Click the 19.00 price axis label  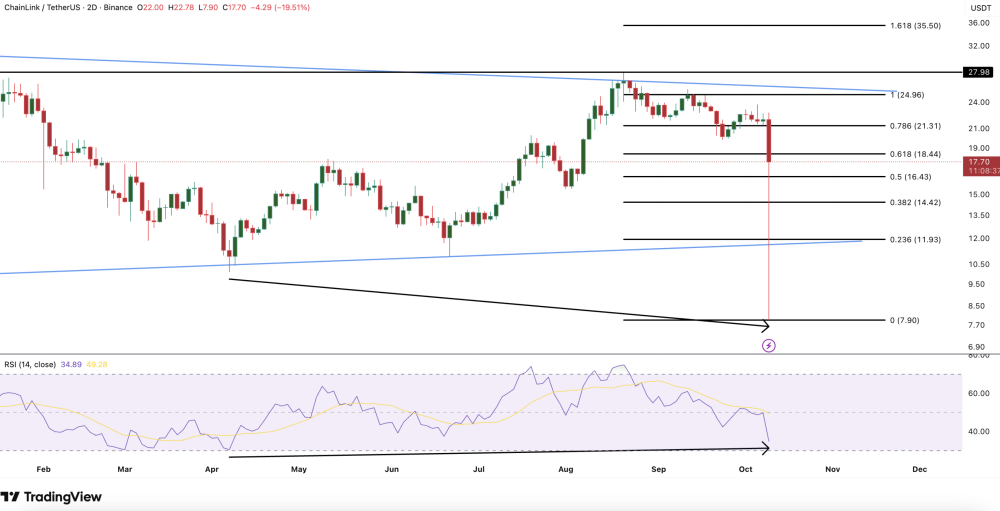[978, 147]
